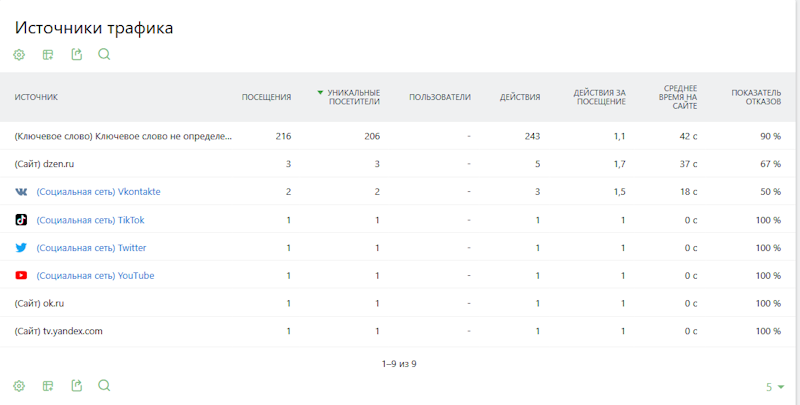Click the Vkontakte logo icon

pos(21,192)
